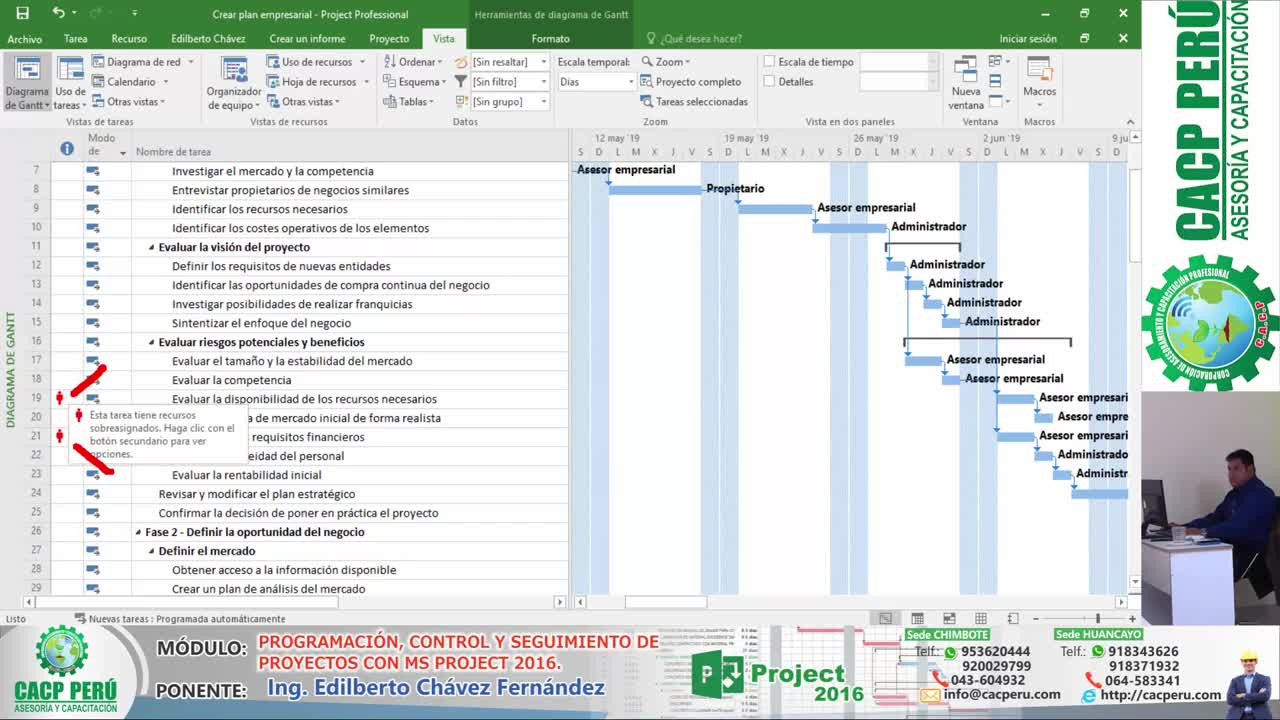
Task: Click the Proyecto completo zoom icon
Action: pyautogui.click(x=647, y=82)
